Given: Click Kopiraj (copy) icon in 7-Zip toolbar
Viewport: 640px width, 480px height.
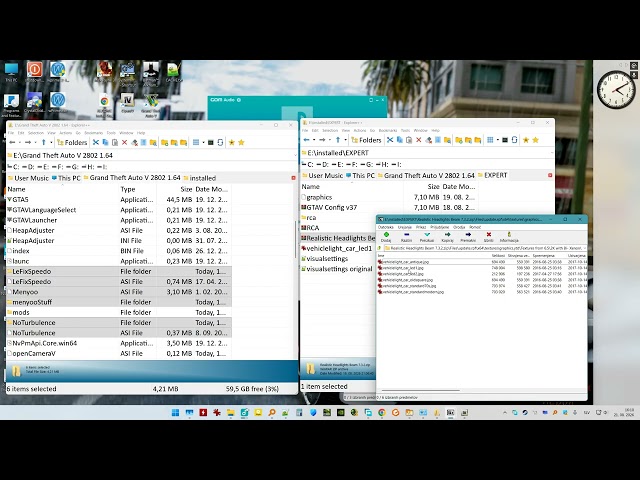Looking at the screenshot, I should pyautogui.click(x=447, y=235).
